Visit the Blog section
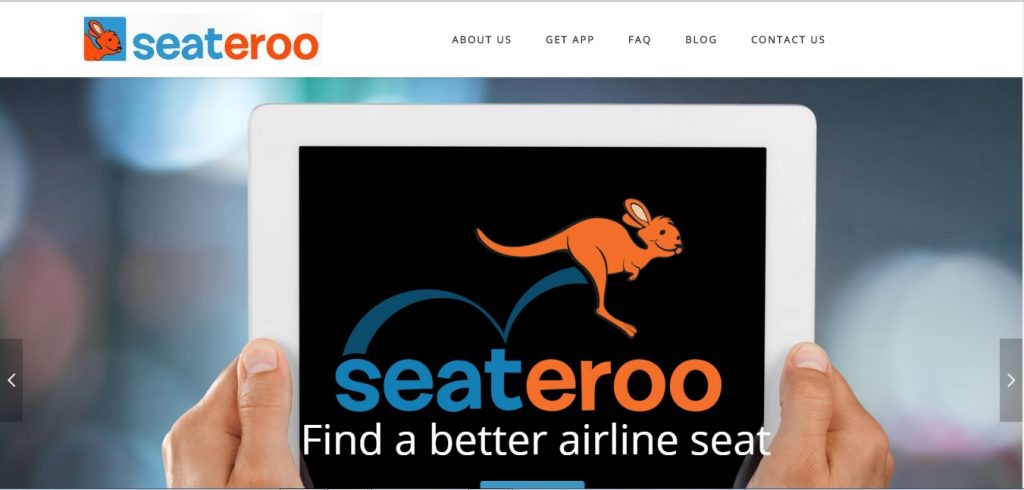 click(701, 40)
